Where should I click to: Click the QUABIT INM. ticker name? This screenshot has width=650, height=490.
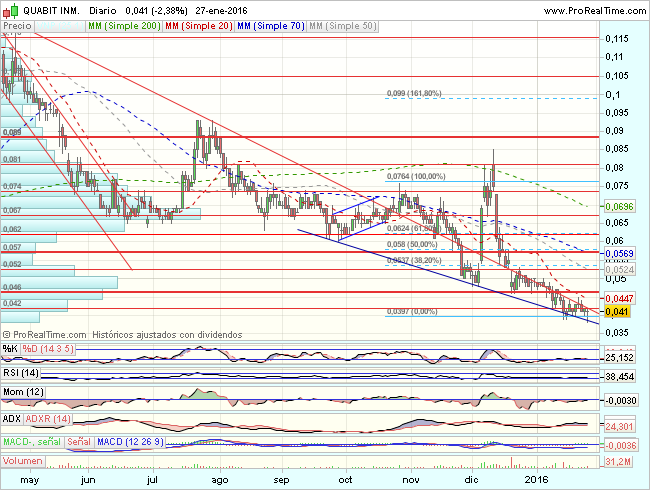click(x=51, y=11)
